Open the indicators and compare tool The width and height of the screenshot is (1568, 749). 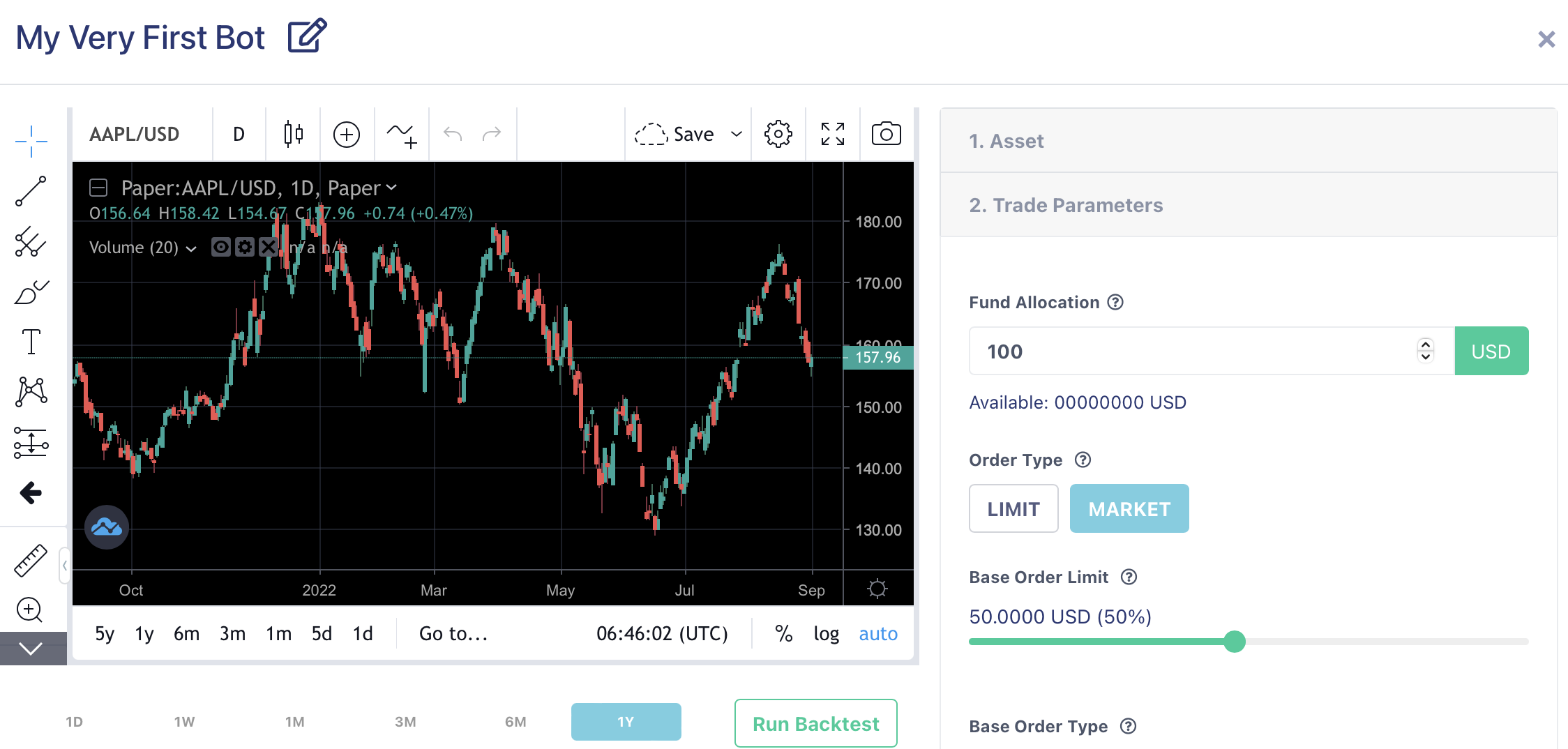coord(402,134)
